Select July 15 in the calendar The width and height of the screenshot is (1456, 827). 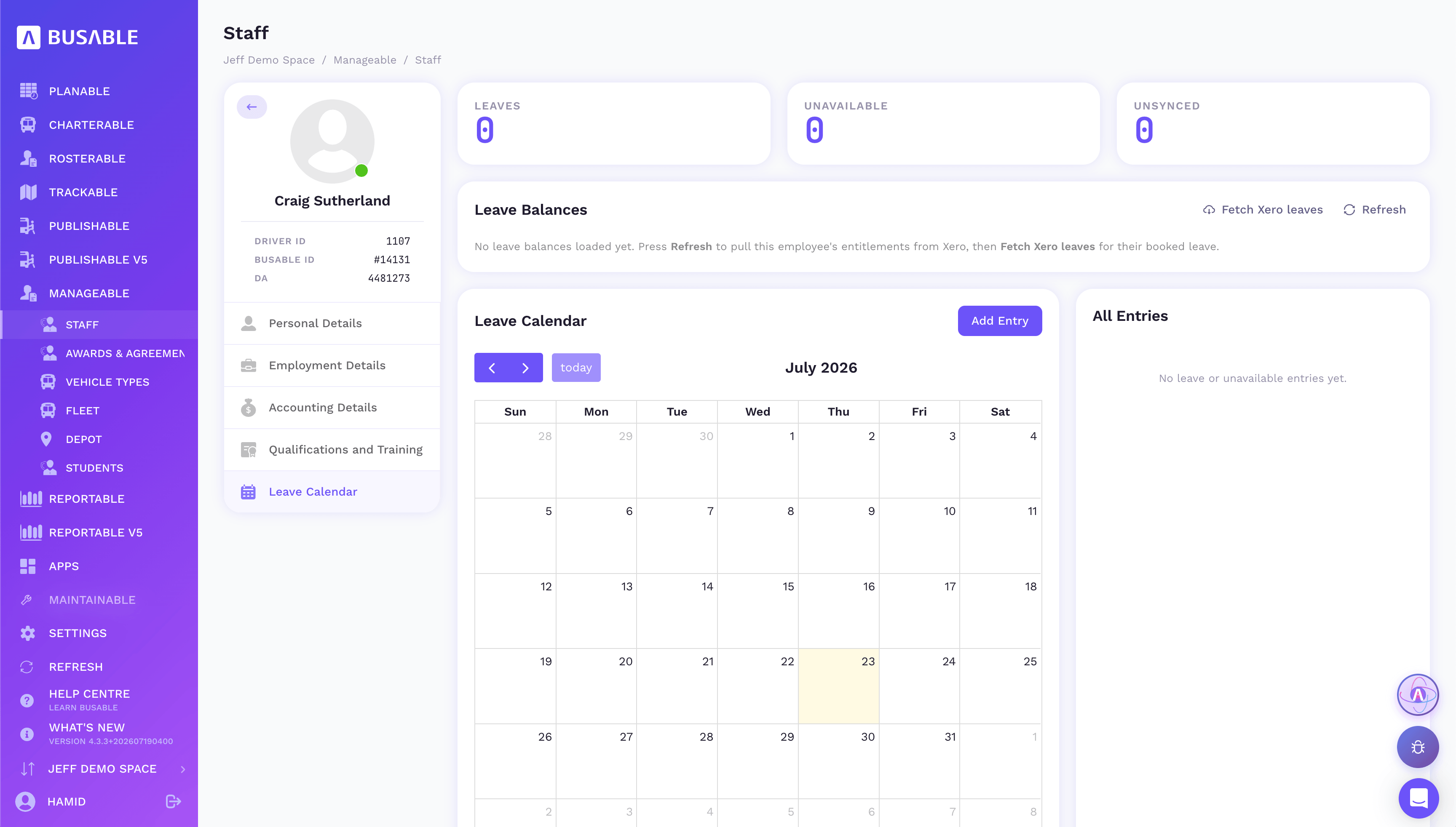[758, 611]
